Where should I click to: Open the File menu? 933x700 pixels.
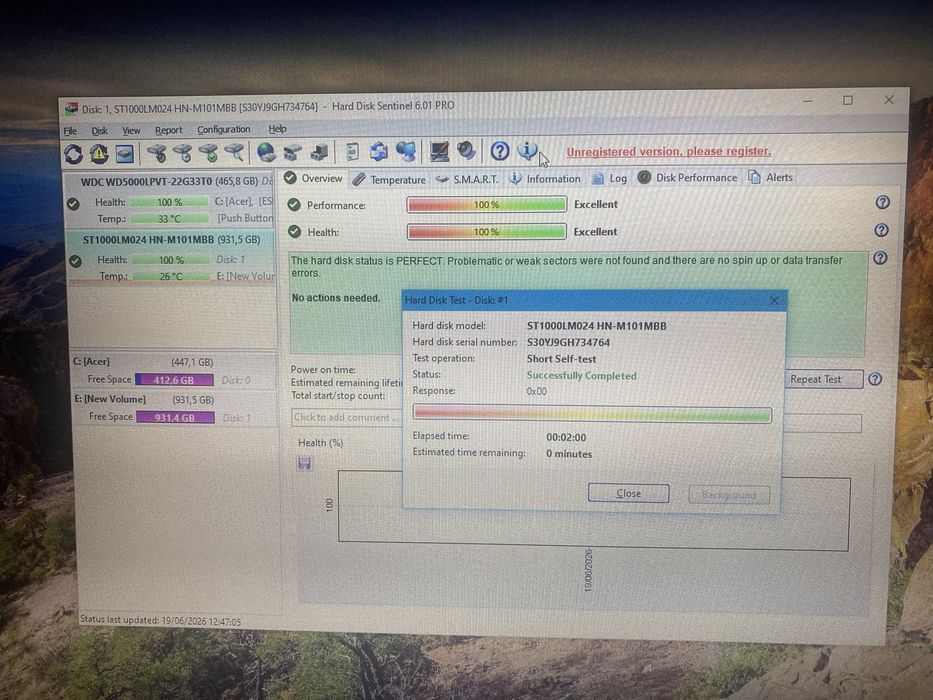pyautogui.click(x=70, y=131)
